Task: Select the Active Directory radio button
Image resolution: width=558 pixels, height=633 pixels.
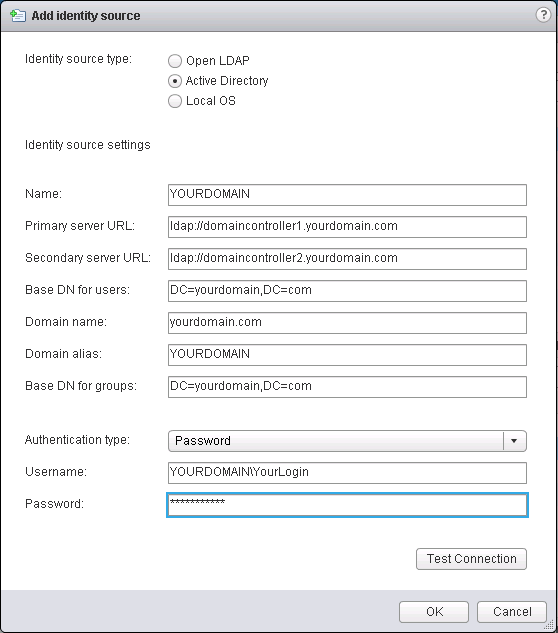Action: pyautogui.click(x=175, y=81)
